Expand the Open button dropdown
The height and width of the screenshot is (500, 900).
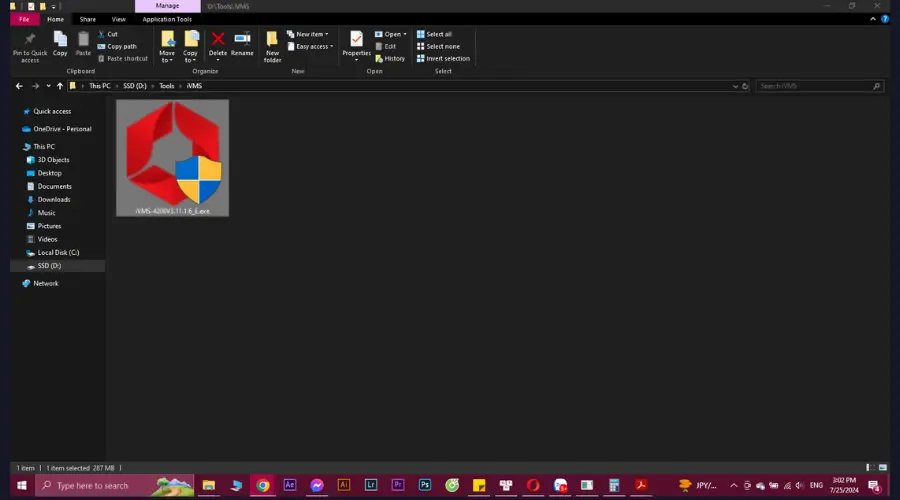(x=405, y=34)
